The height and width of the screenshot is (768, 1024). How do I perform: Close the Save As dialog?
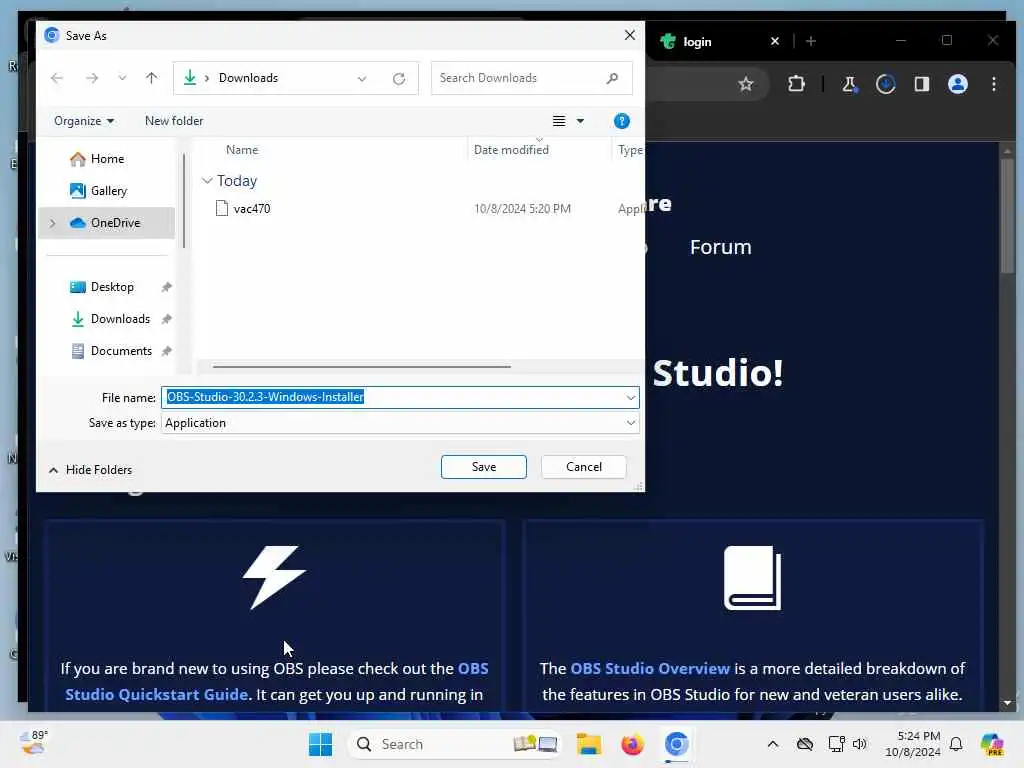tap(630, 35)
